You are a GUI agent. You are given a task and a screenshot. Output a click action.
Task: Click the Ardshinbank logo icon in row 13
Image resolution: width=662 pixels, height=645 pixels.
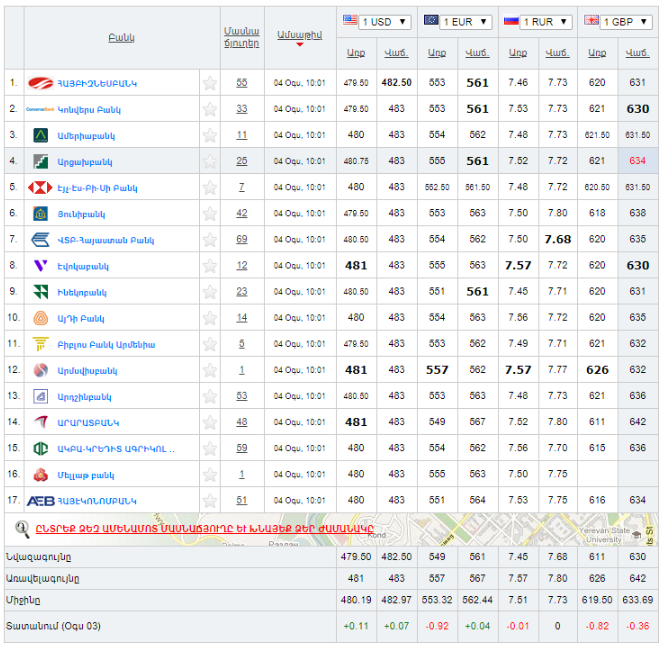pyautogui.click(x=41, y=396)
